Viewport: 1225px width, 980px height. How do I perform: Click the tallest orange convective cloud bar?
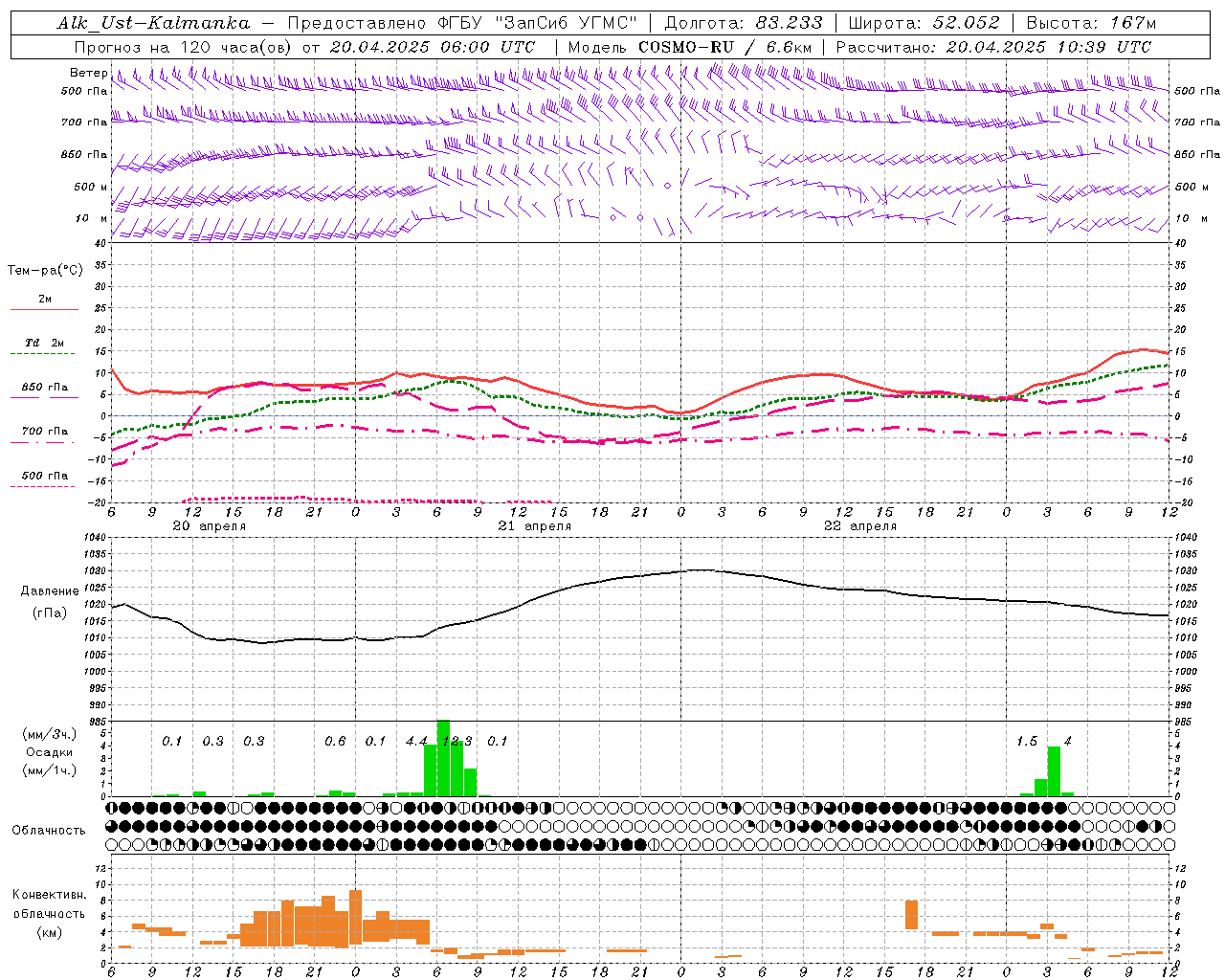355,919
